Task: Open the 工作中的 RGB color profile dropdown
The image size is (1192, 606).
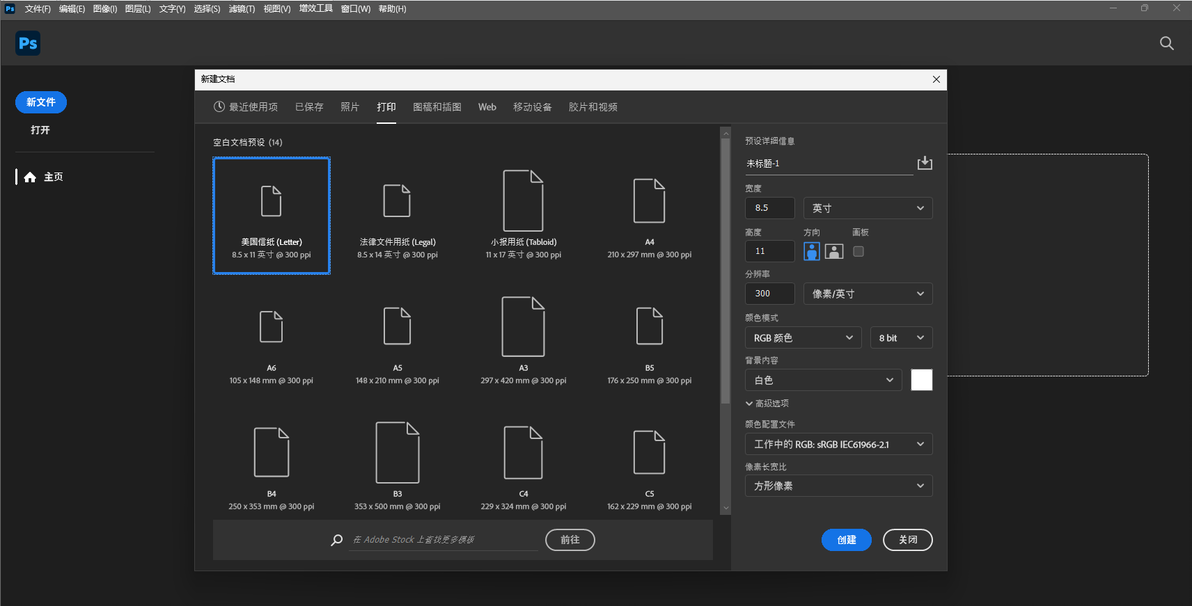Action: [x=839, y=444]
